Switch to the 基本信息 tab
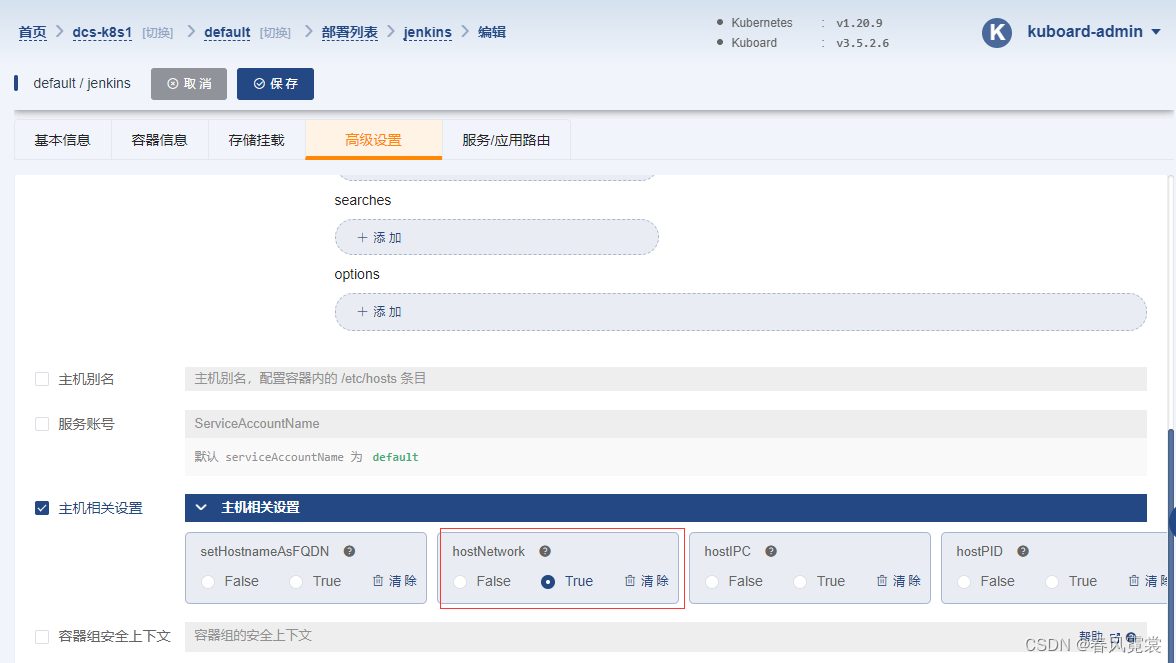 coord(62,140)
